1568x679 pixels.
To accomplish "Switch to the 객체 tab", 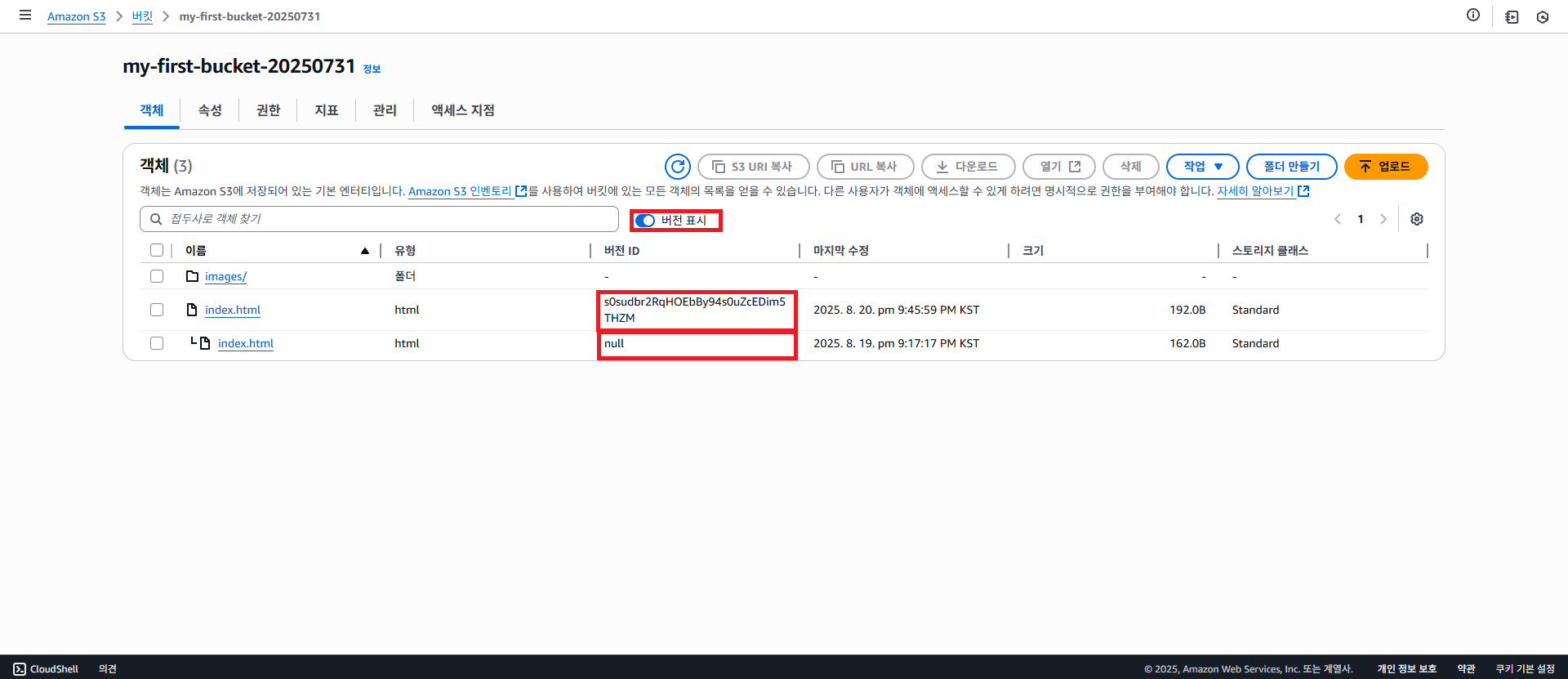I will [x=152, y=110].
